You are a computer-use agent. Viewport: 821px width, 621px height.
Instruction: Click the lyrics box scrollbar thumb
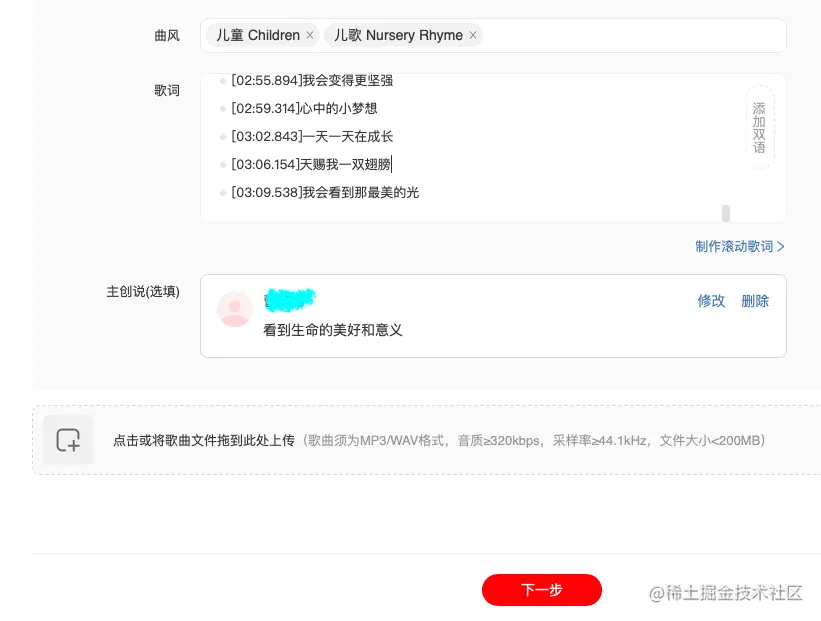[726, 213]
